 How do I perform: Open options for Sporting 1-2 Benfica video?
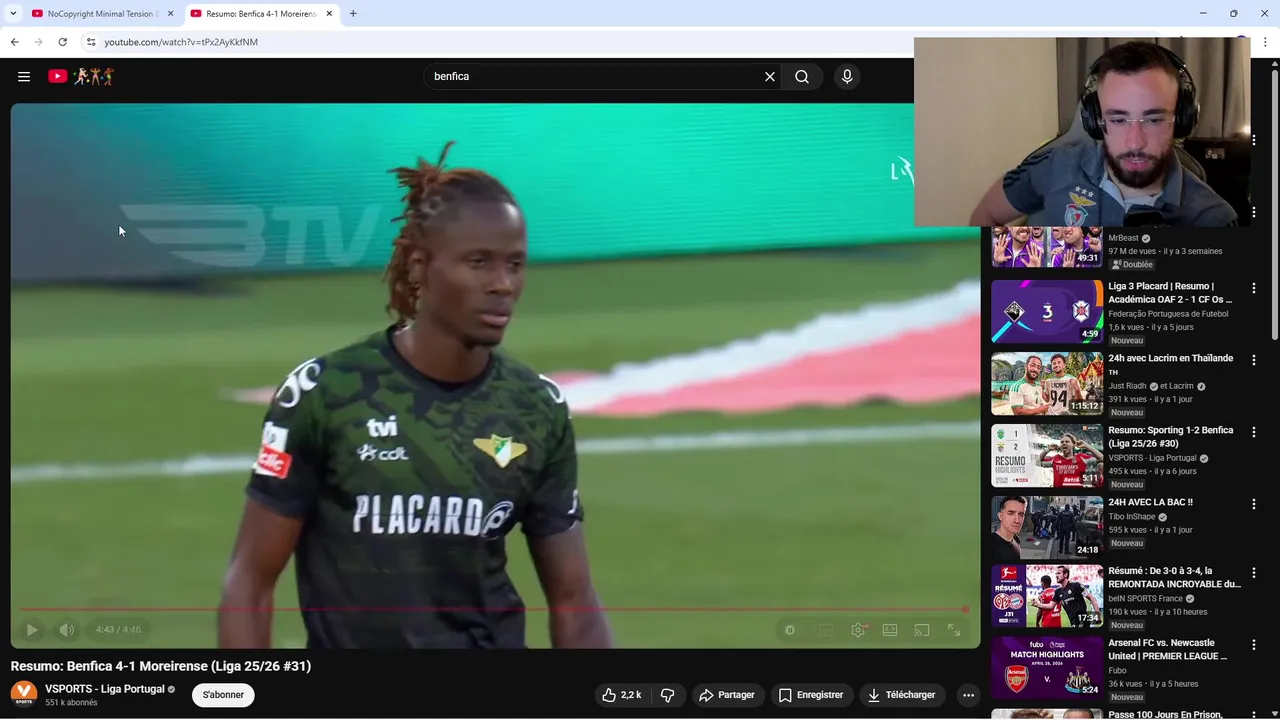[1254, 432]
